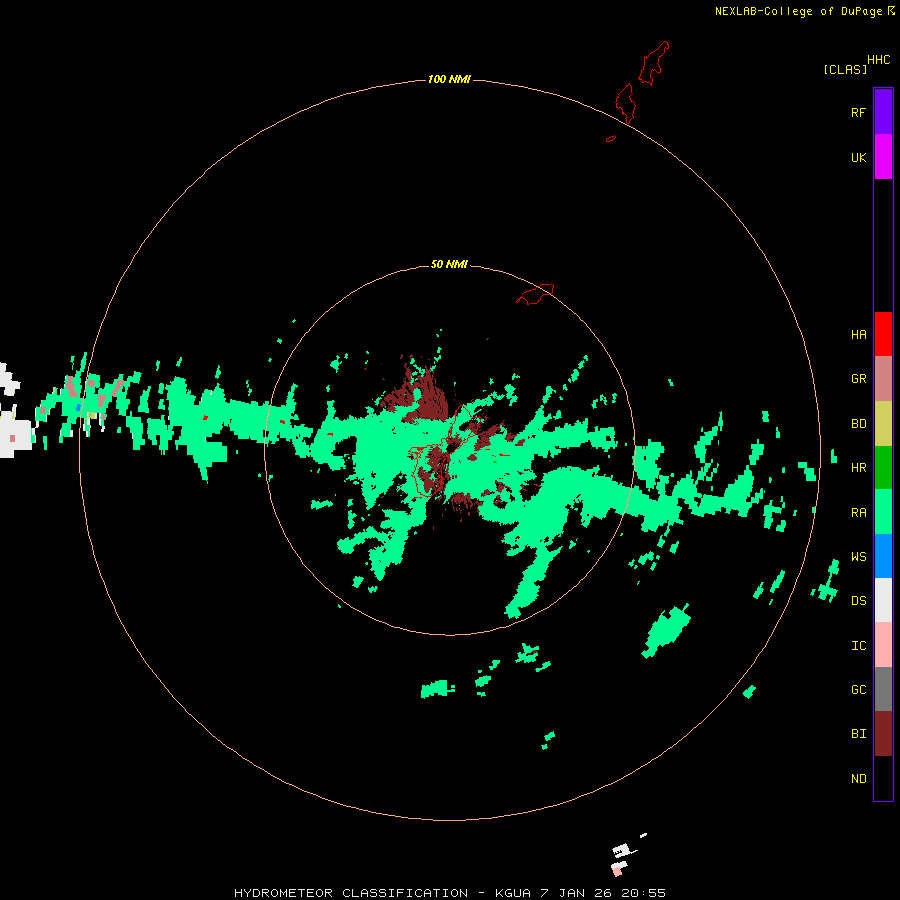
Task: Click the ND legend label
Action: (858, 779)
